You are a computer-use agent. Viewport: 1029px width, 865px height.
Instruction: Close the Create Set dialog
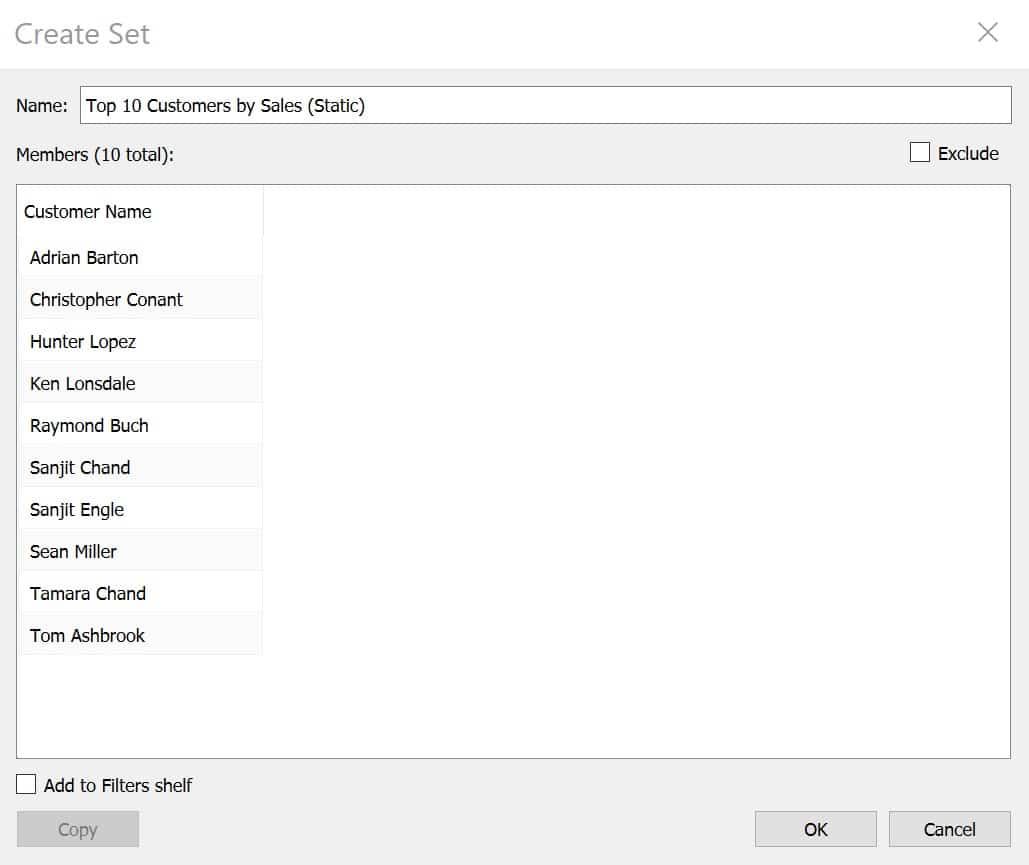tap(987, 32)
